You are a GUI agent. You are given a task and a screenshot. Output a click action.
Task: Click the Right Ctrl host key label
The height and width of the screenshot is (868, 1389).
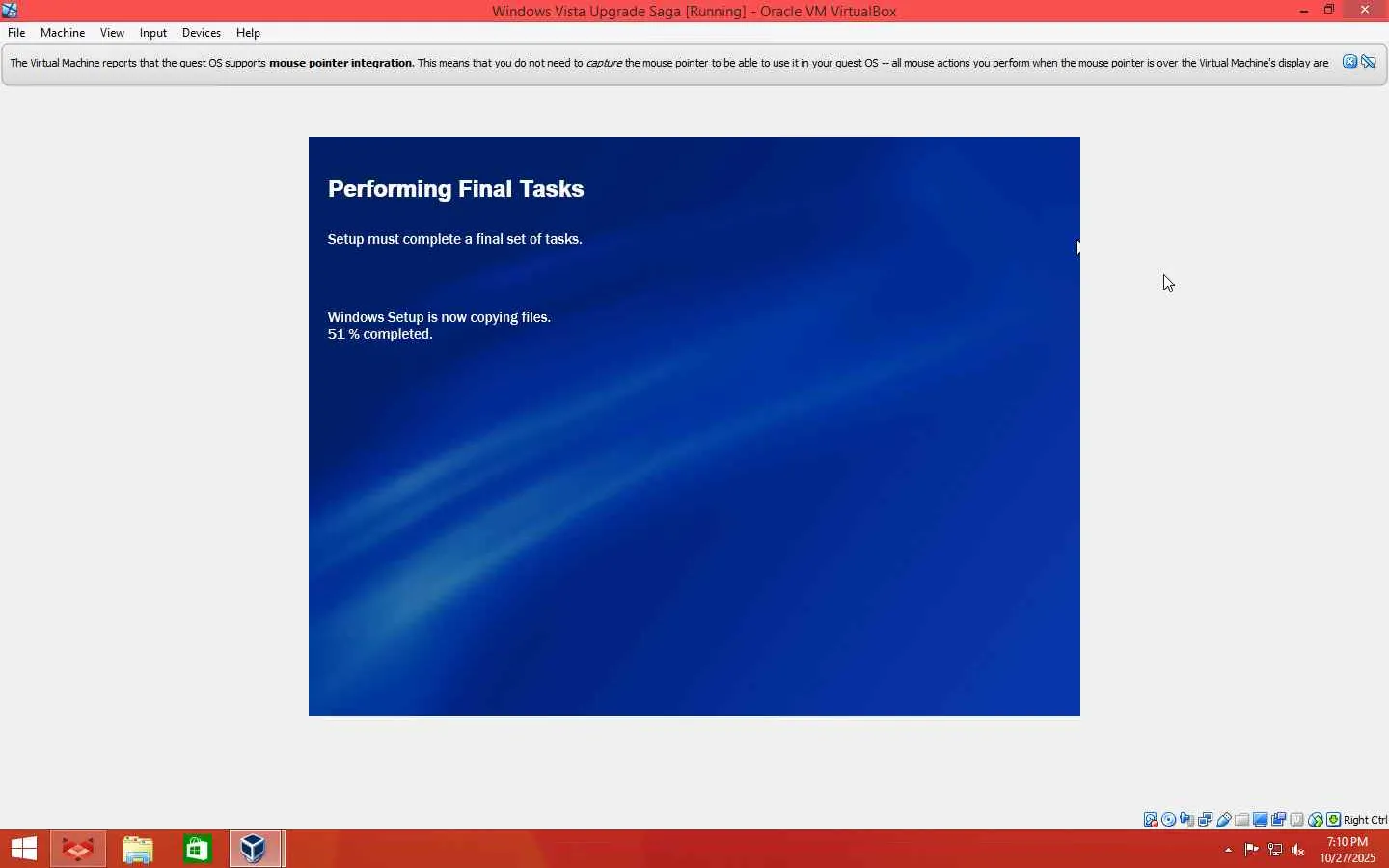(x=1365, y=820)
